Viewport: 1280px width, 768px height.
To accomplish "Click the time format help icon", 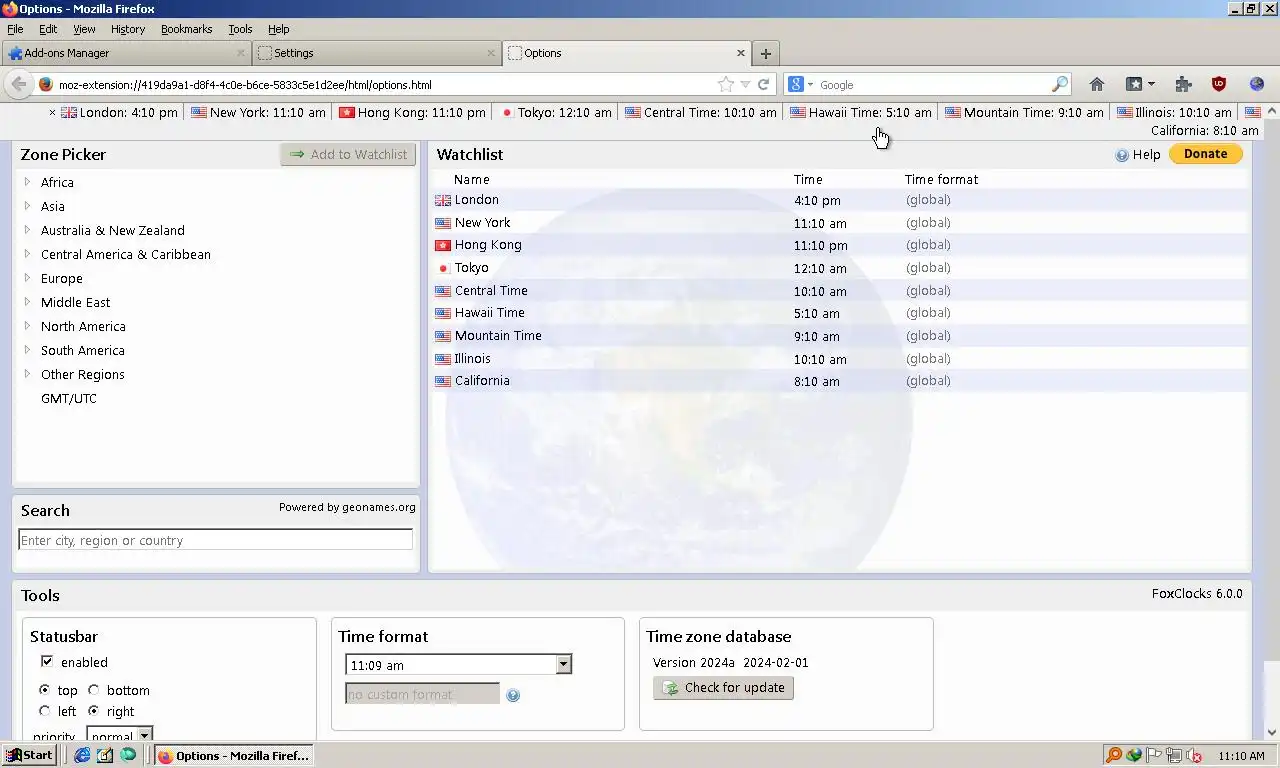I will 513,695.
